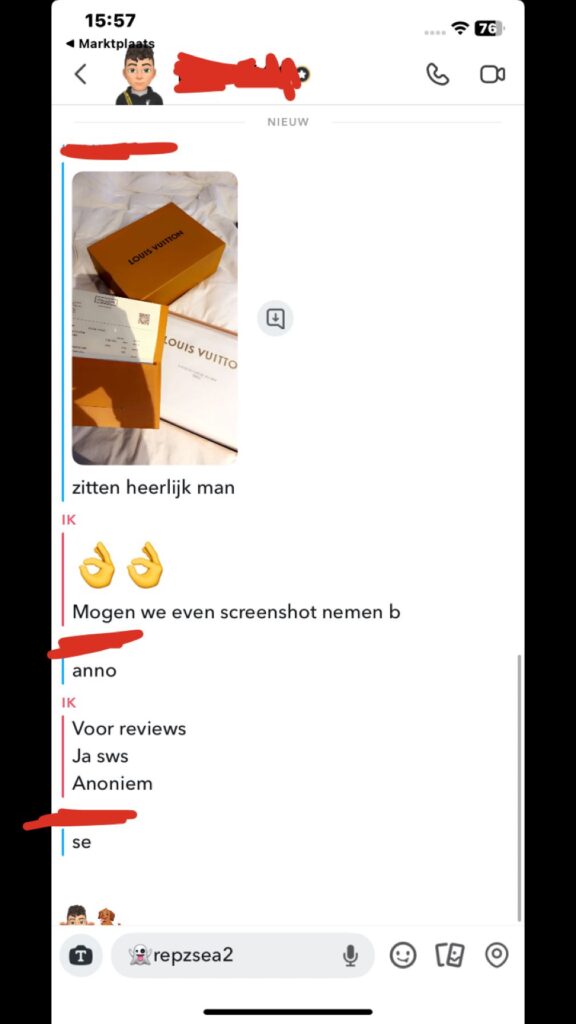This screenshot has height=1024, width=576.
Task: Tap the two OK hand emoji message
Action: pos(120,565)
